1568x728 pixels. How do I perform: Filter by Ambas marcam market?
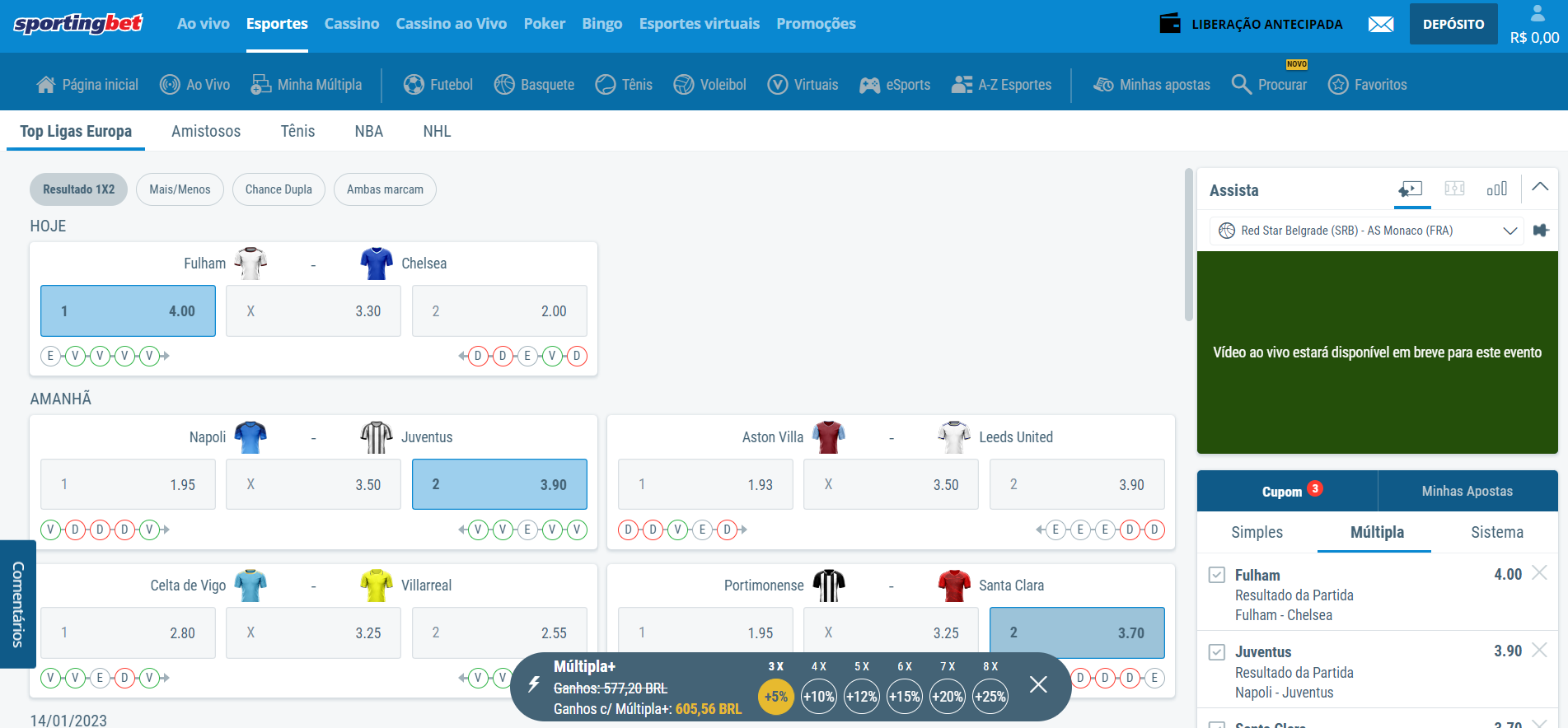[x=385, y=189]
